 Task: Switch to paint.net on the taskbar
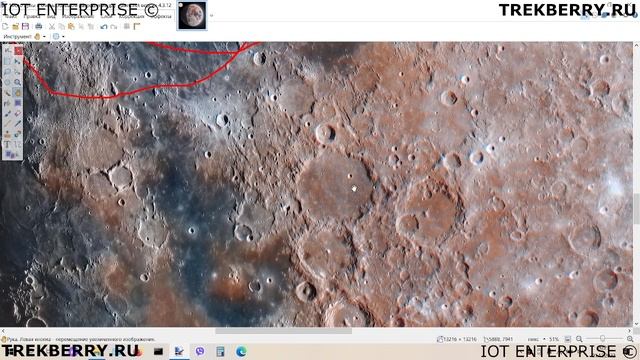click(x=179, y=351)
